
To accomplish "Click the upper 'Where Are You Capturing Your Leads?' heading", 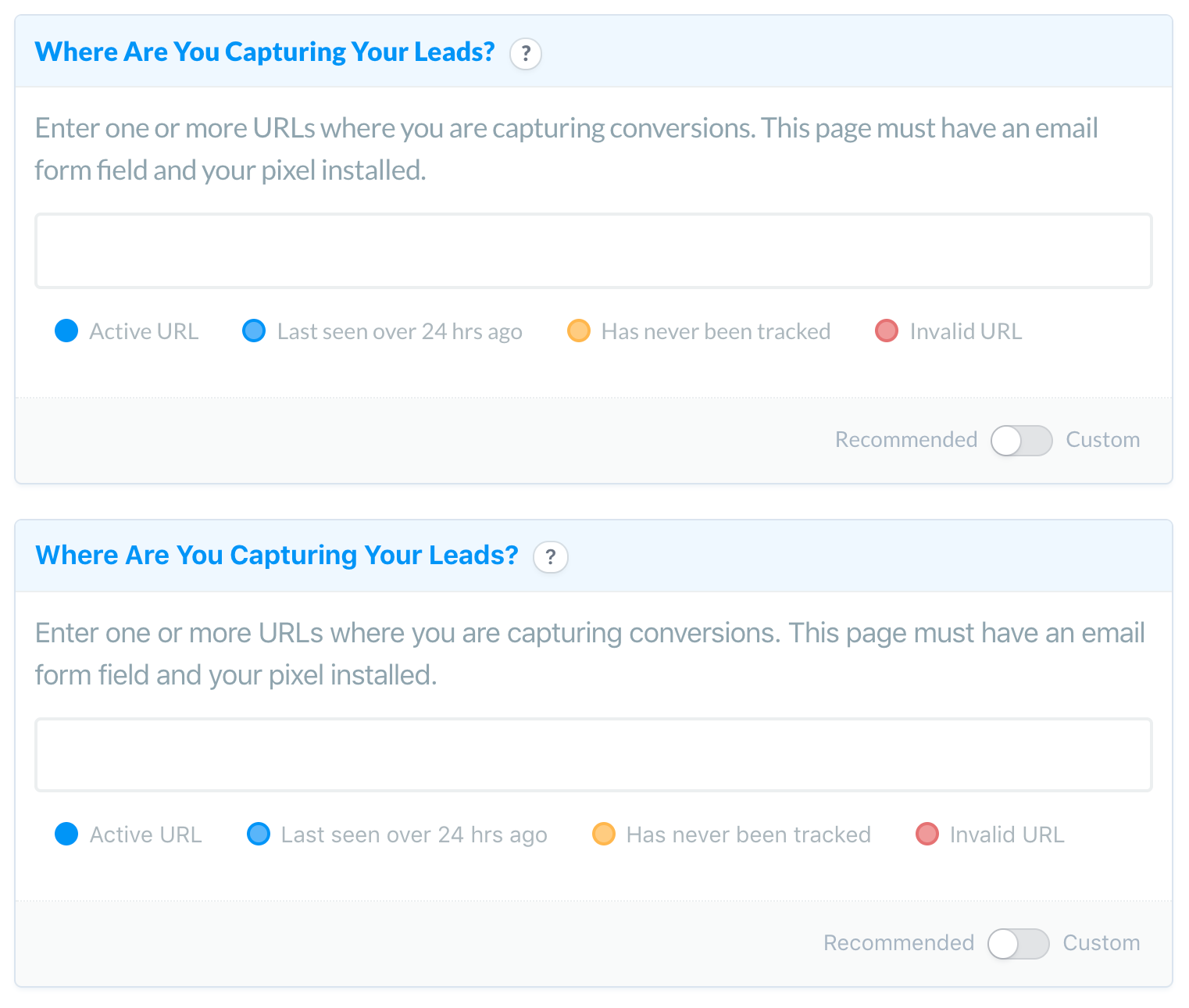I will pos(265,52).
